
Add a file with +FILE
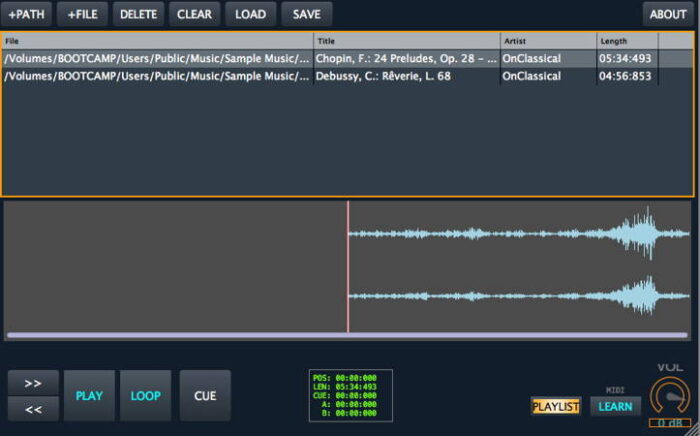pos(82,14)
